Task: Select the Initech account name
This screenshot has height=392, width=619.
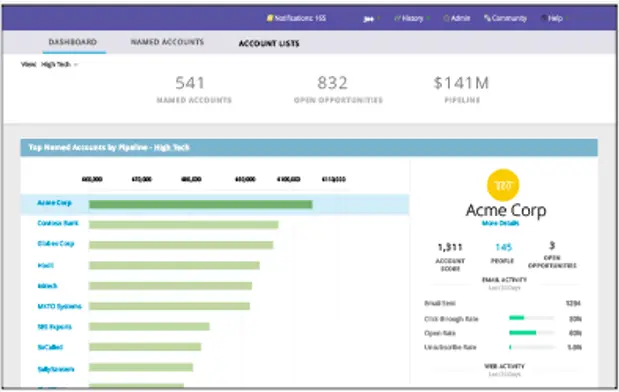Action: [47, 286]
